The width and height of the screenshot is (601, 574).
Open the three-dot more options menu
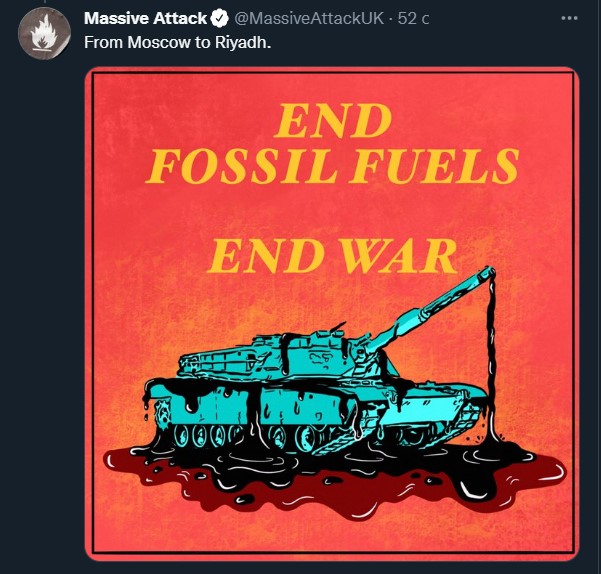569,18
